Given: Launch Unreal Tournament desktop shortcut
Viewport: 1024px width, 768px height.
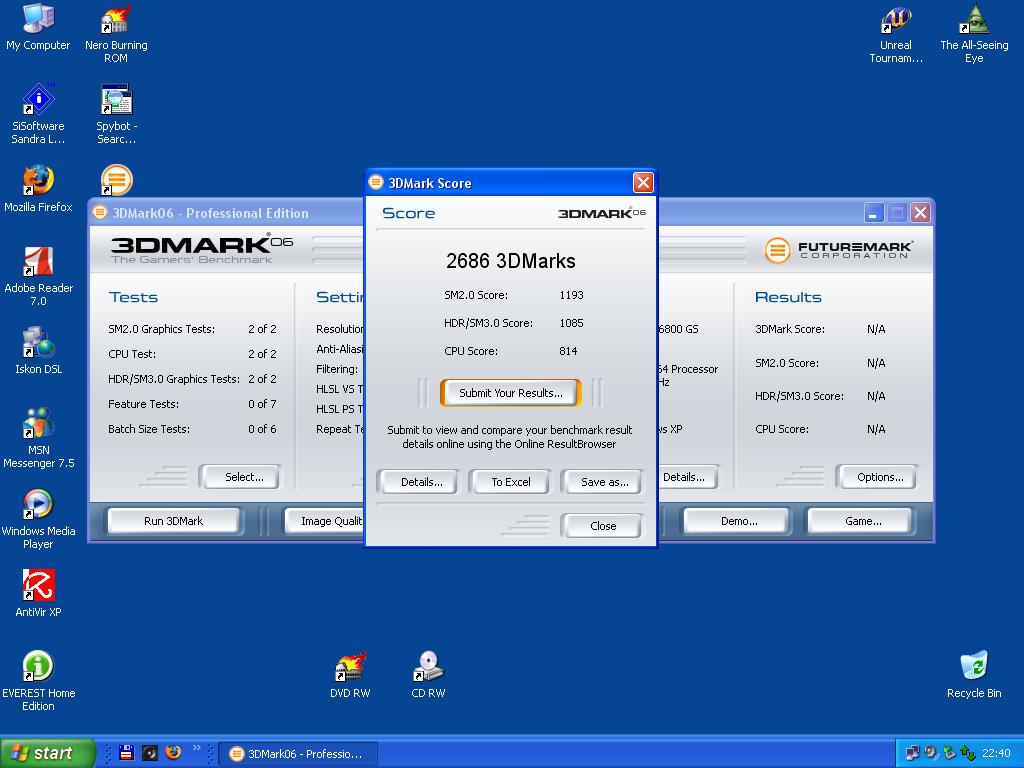Looking at the screenshot, I should coord(895,20).
